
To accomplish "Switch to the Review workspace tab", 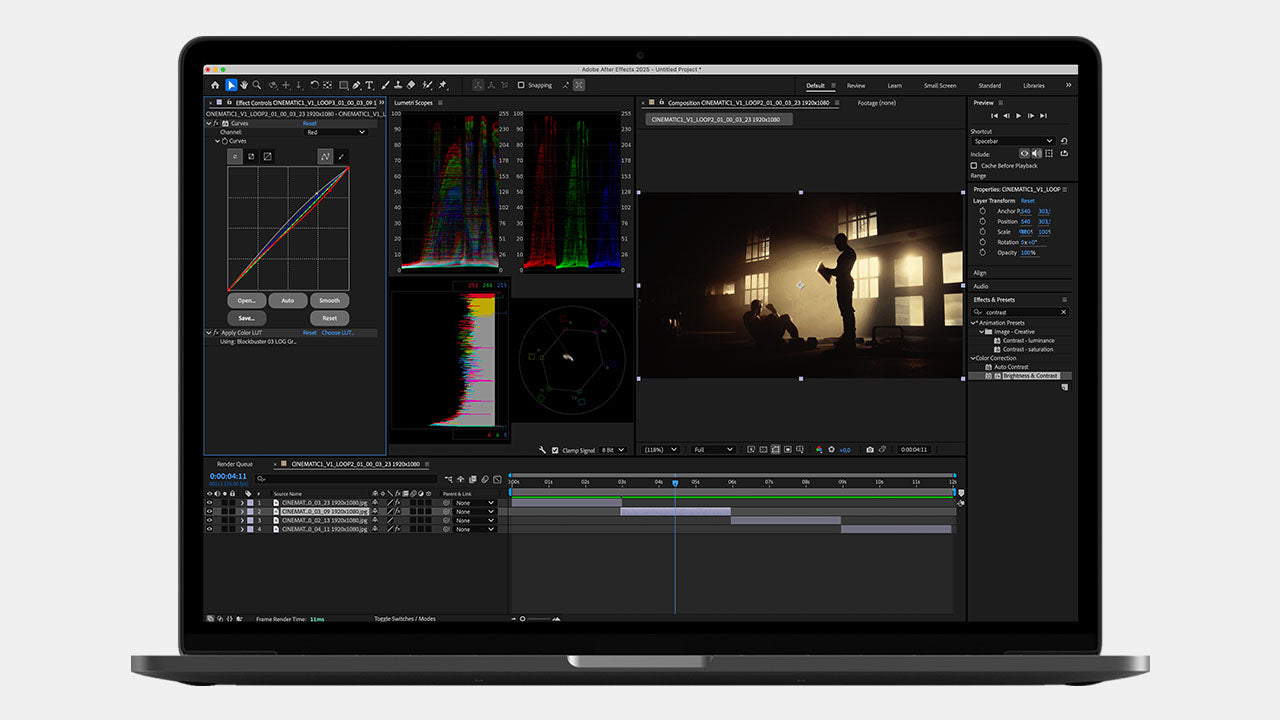I will coord(856,86).
